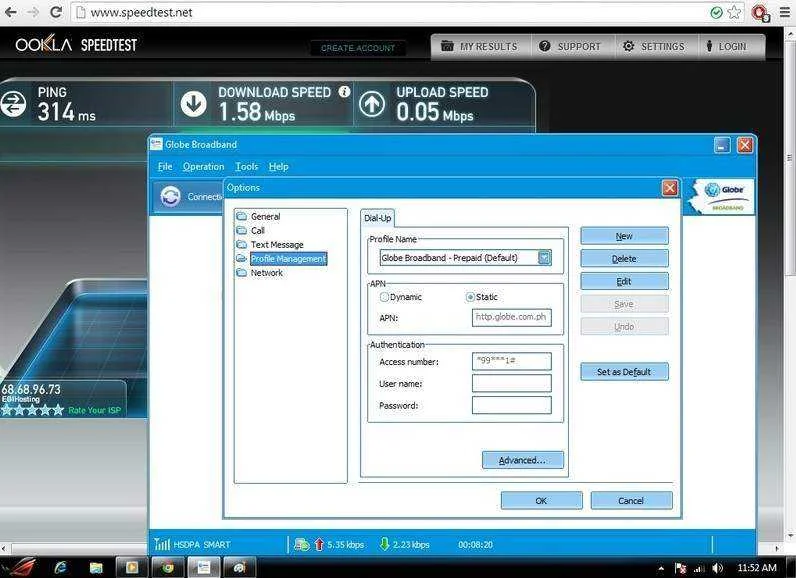The width and height of the screenshot is (796, 578).
Task: Open the Chrome menu hamburger icon
Action: coord(785,12)
